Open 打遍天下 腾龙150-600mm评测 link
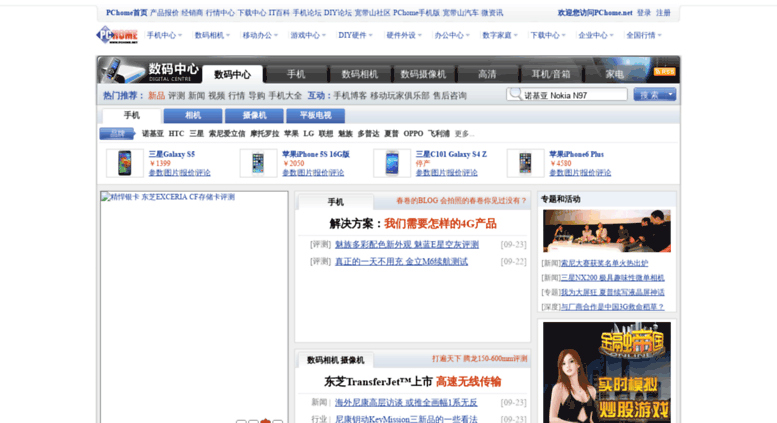Image resolution: width=777 pixels, height=423 pixels. (x=479, y=359)
